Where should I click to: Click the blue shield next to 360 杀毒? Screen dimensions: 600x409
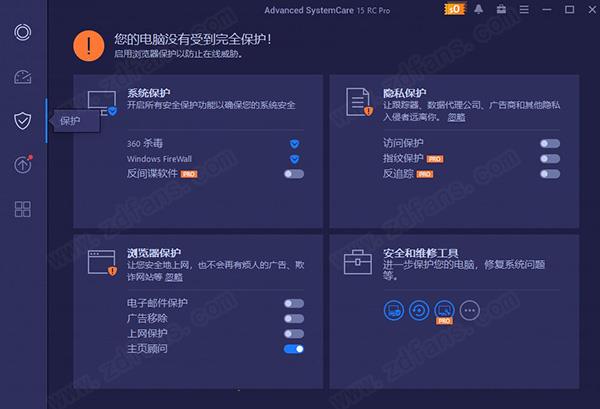click(x=294, y=144)
